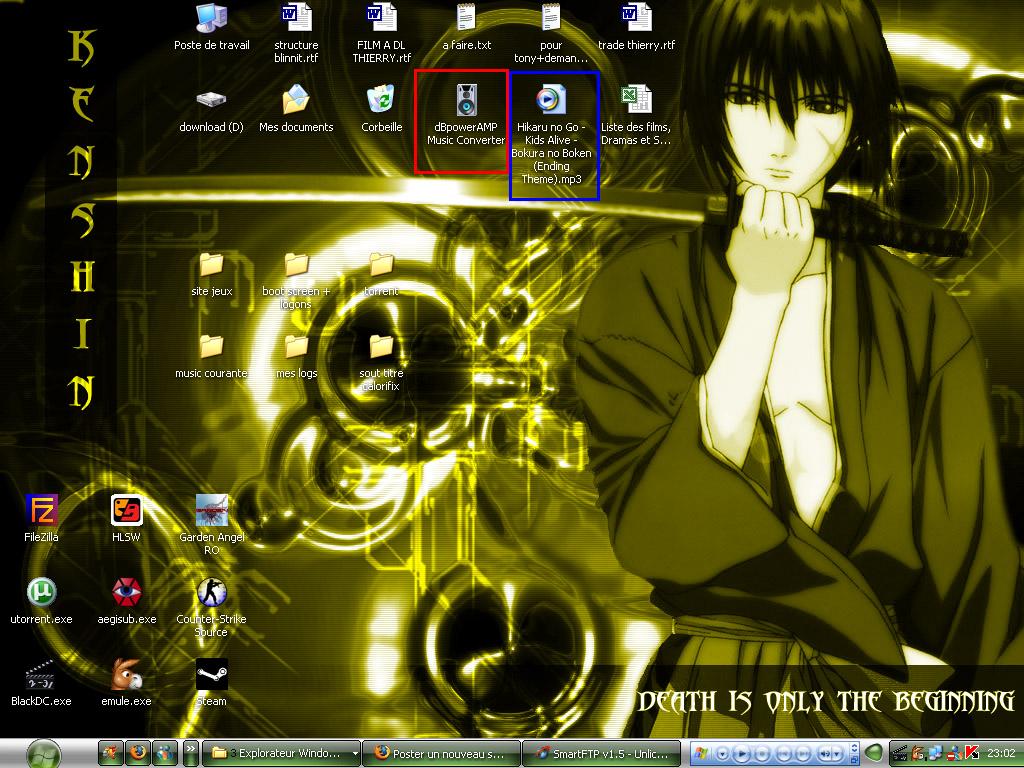Select the mes logs folder

[296, 356]
